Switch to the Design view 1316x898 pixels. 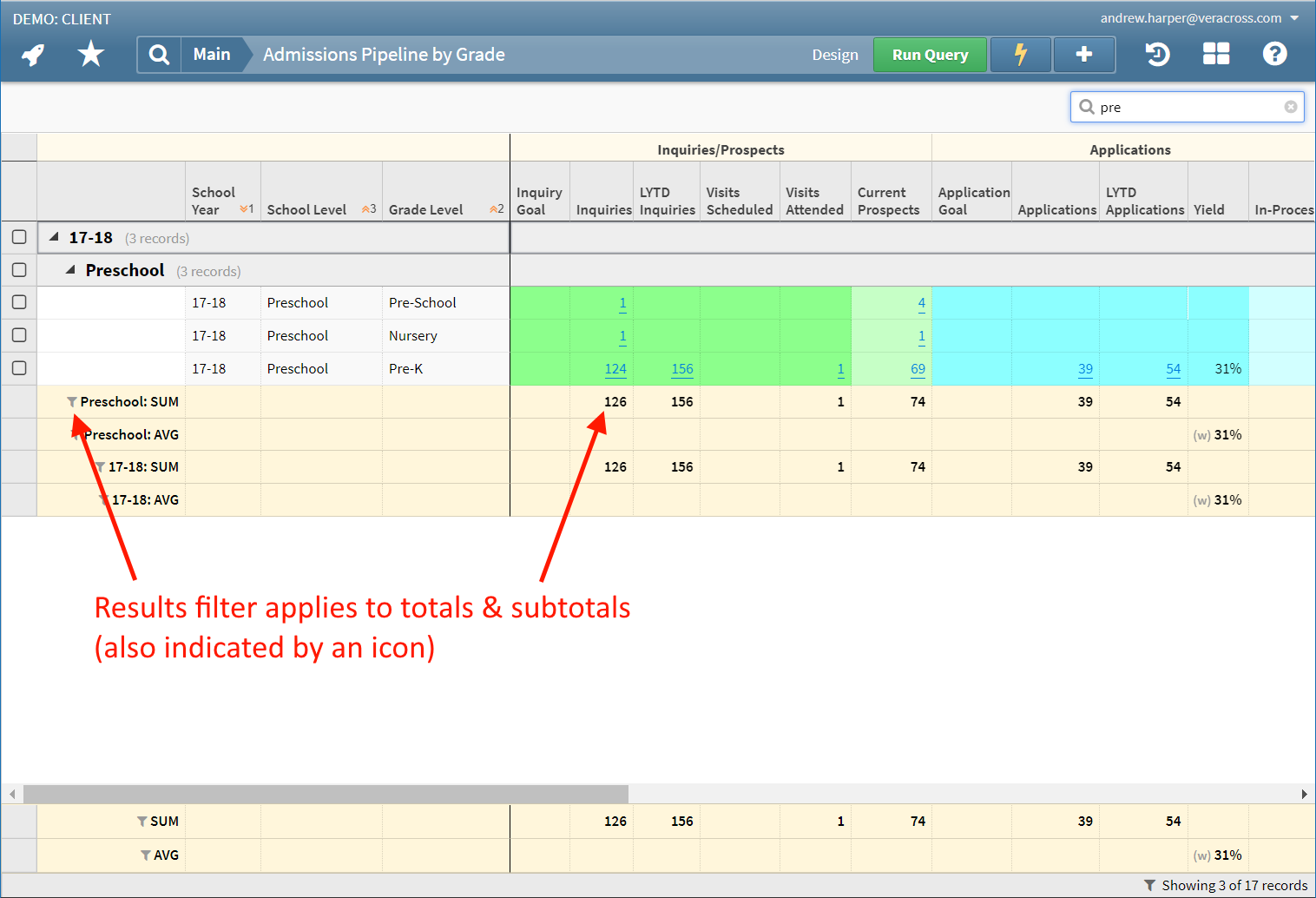[x=834, y=54]
